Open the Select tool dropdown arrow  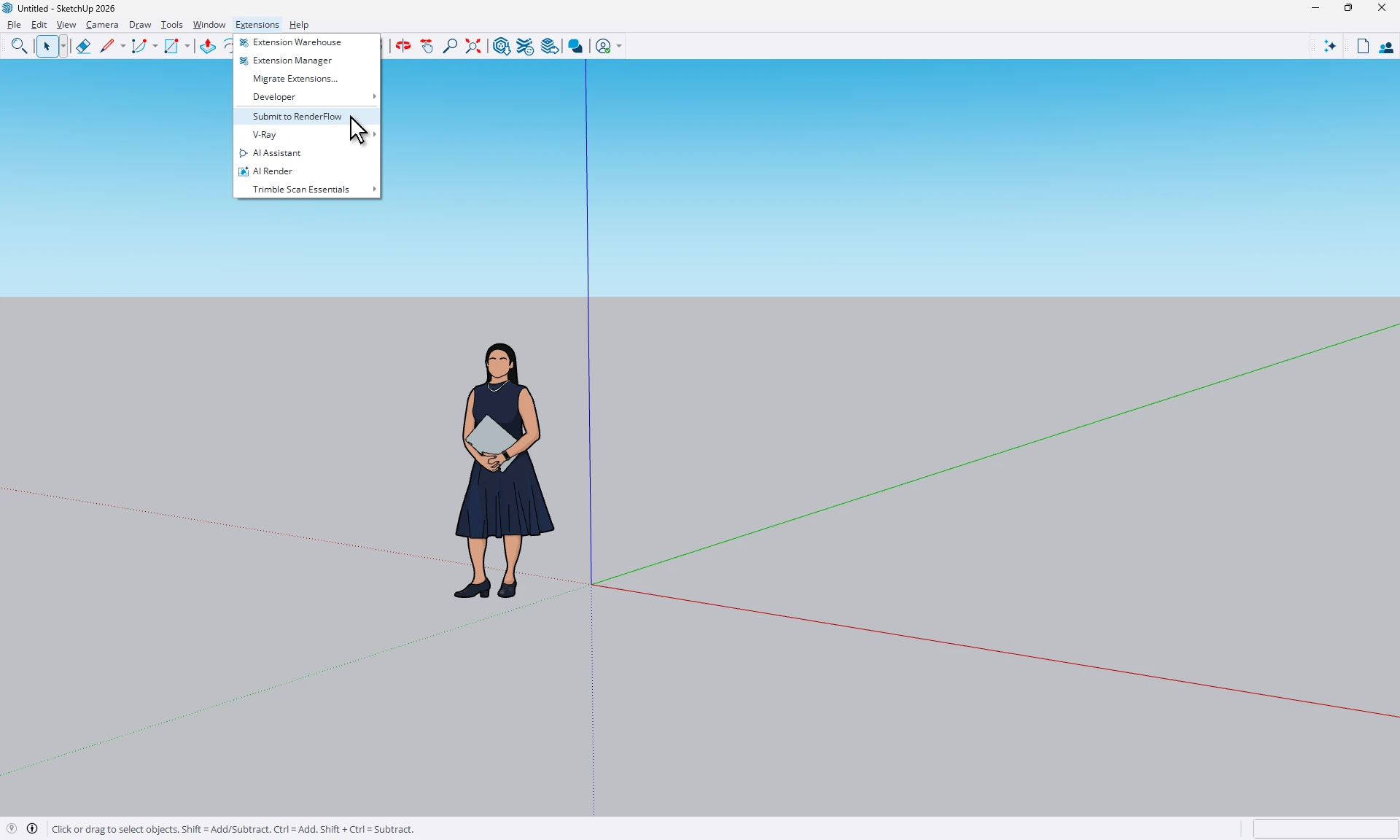coord(63,47)
